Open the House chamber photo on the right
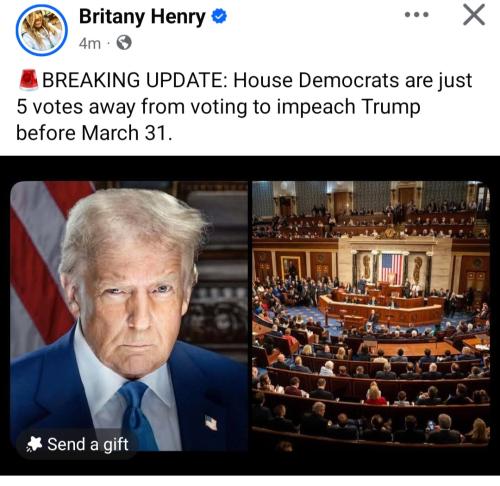500x486 pixels. point(371,313)
